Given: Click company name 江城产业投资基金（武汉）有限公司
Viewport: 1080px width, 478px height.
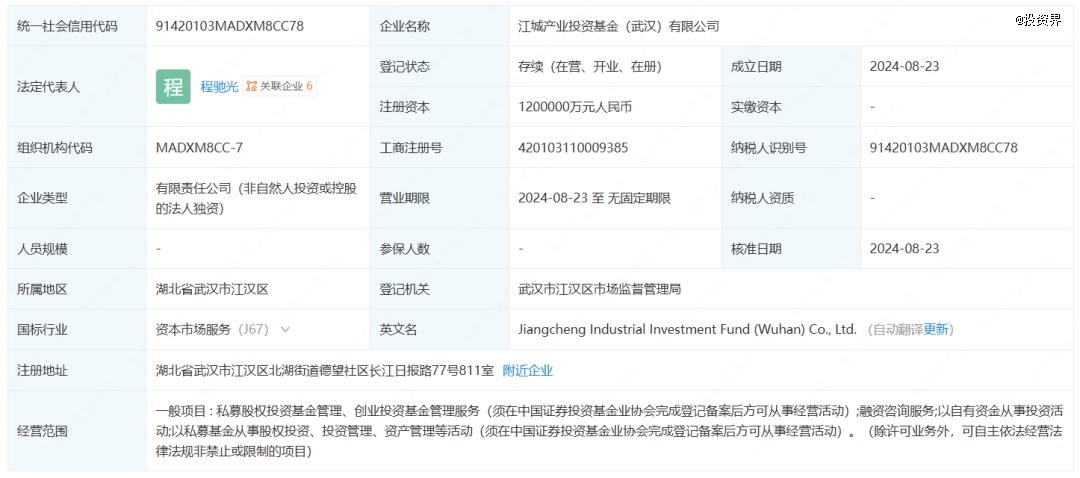Looking at the screenshot, I should pos(618,26).
